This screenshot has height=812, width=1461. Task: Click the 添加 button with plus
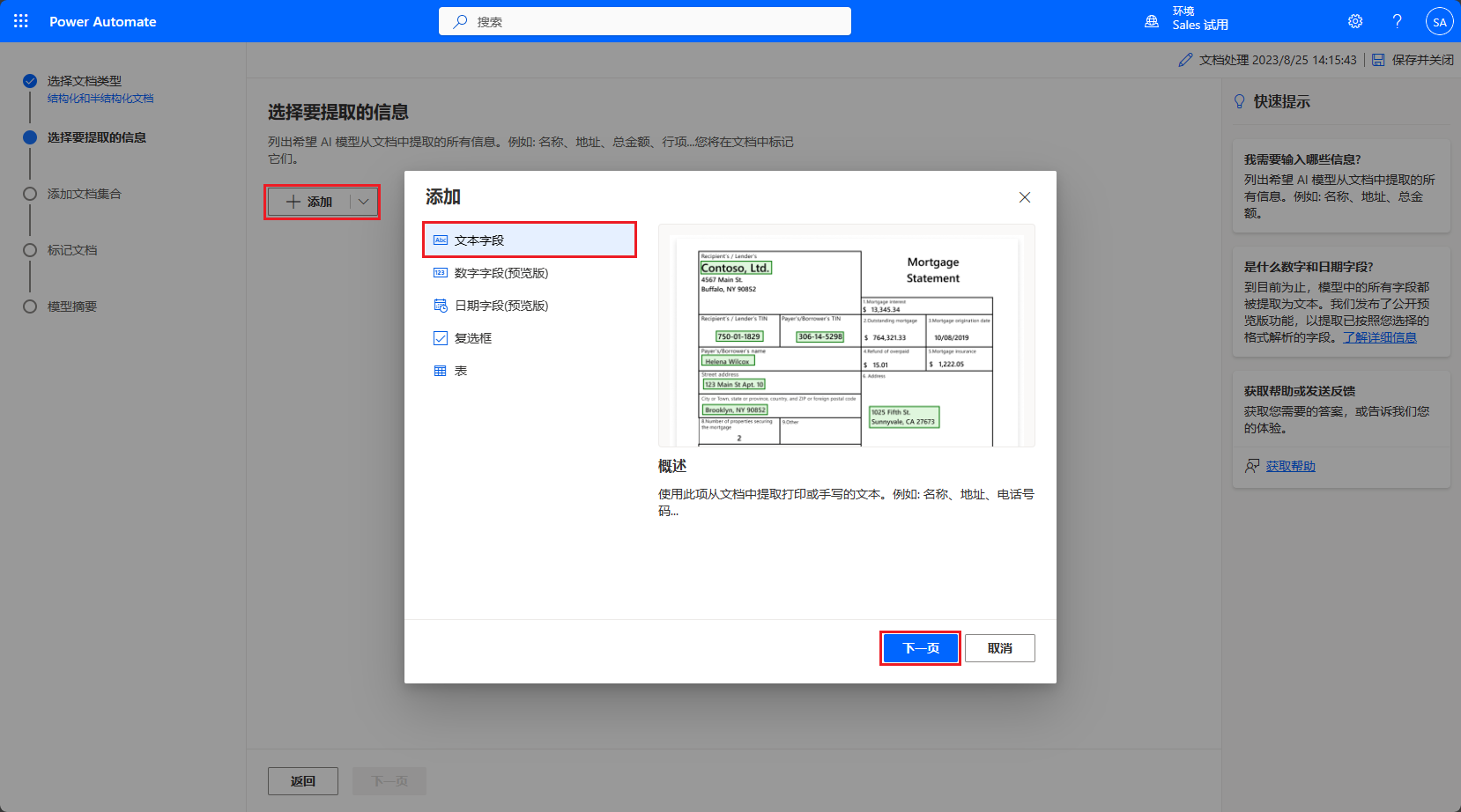coord(309,202)
